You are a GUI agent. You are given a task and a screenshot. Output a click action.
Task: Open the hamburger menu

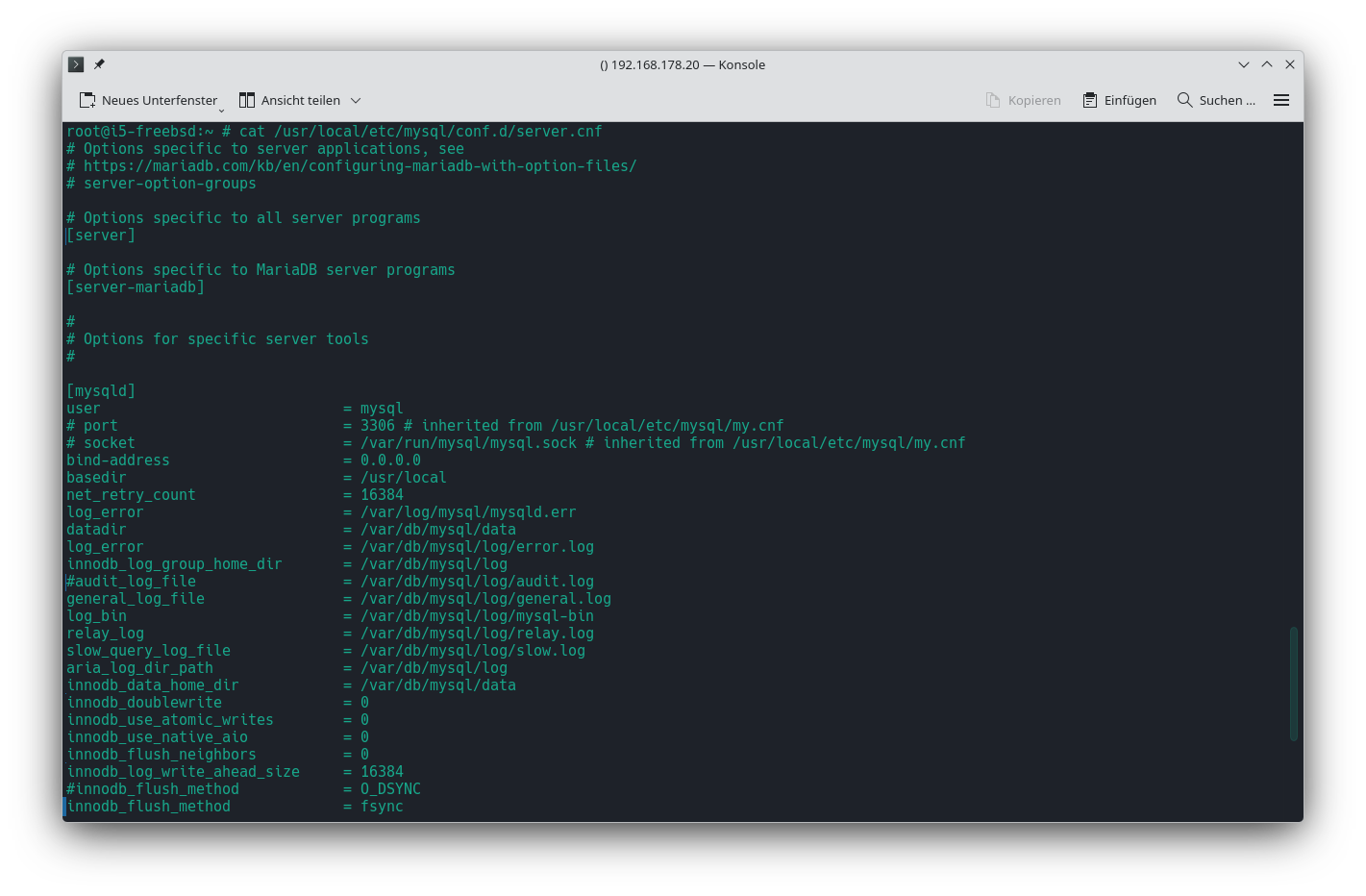pyautogui.click(x=1281, y=100)
